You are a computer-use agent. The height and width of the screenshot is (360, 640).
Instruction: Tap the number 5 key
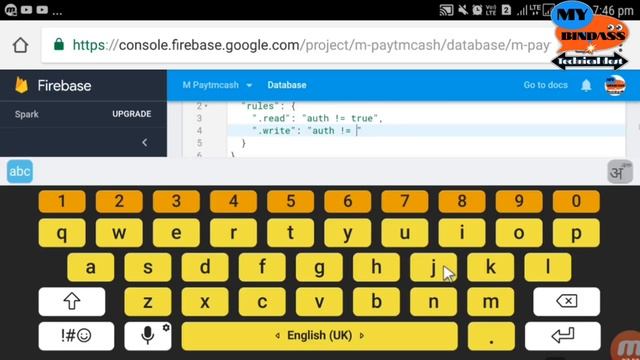point(291,201)
